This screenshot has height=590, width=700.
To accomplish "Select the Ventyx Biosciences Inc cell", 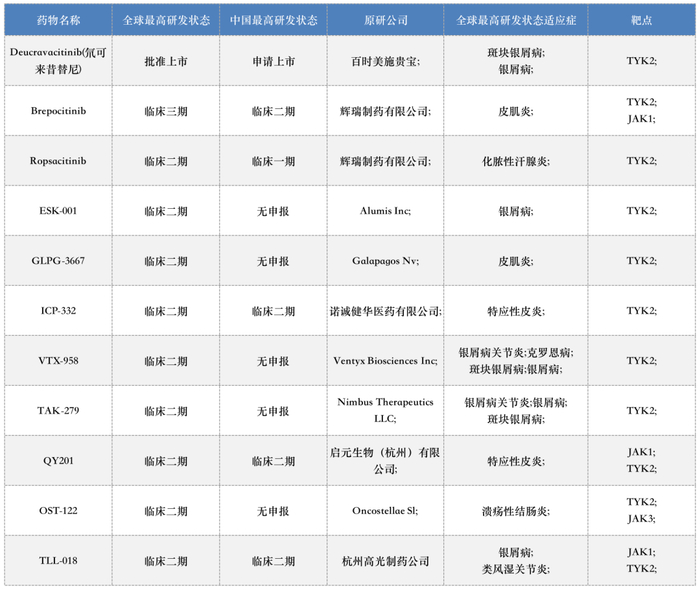I will [x=385, y=361].
